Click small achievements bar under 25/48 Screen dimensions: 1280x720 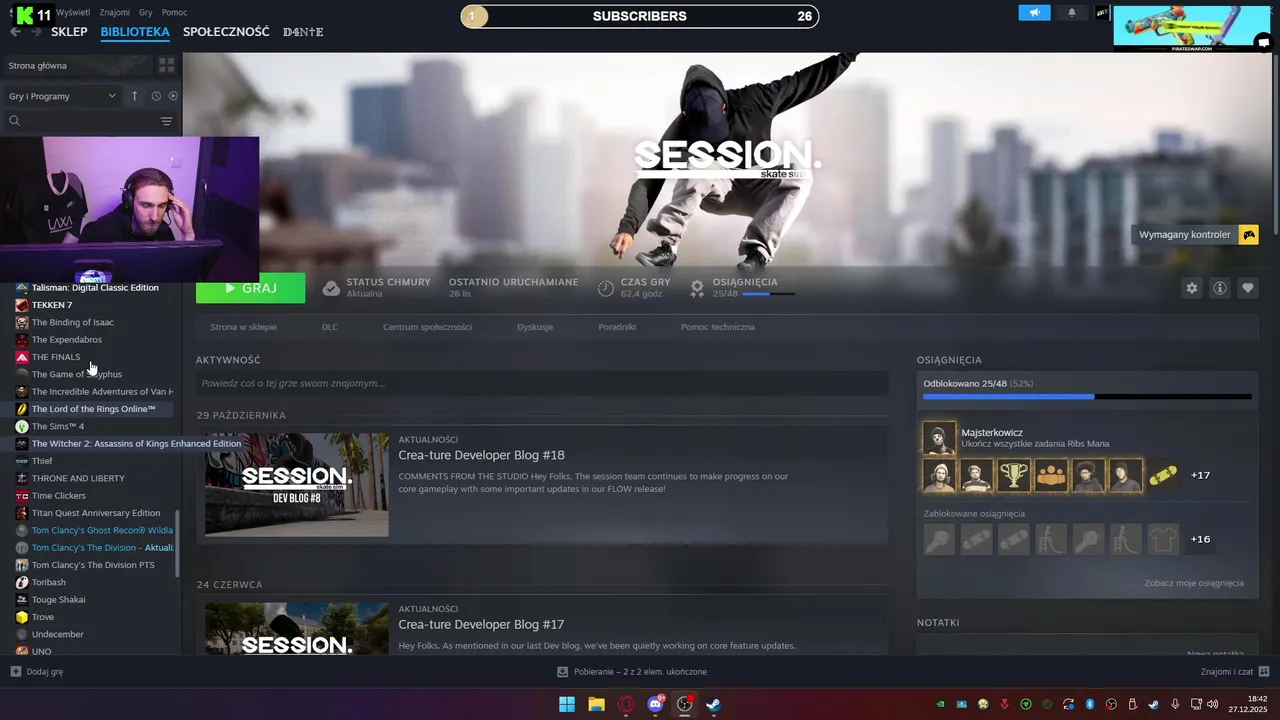[x=768, y=294]
